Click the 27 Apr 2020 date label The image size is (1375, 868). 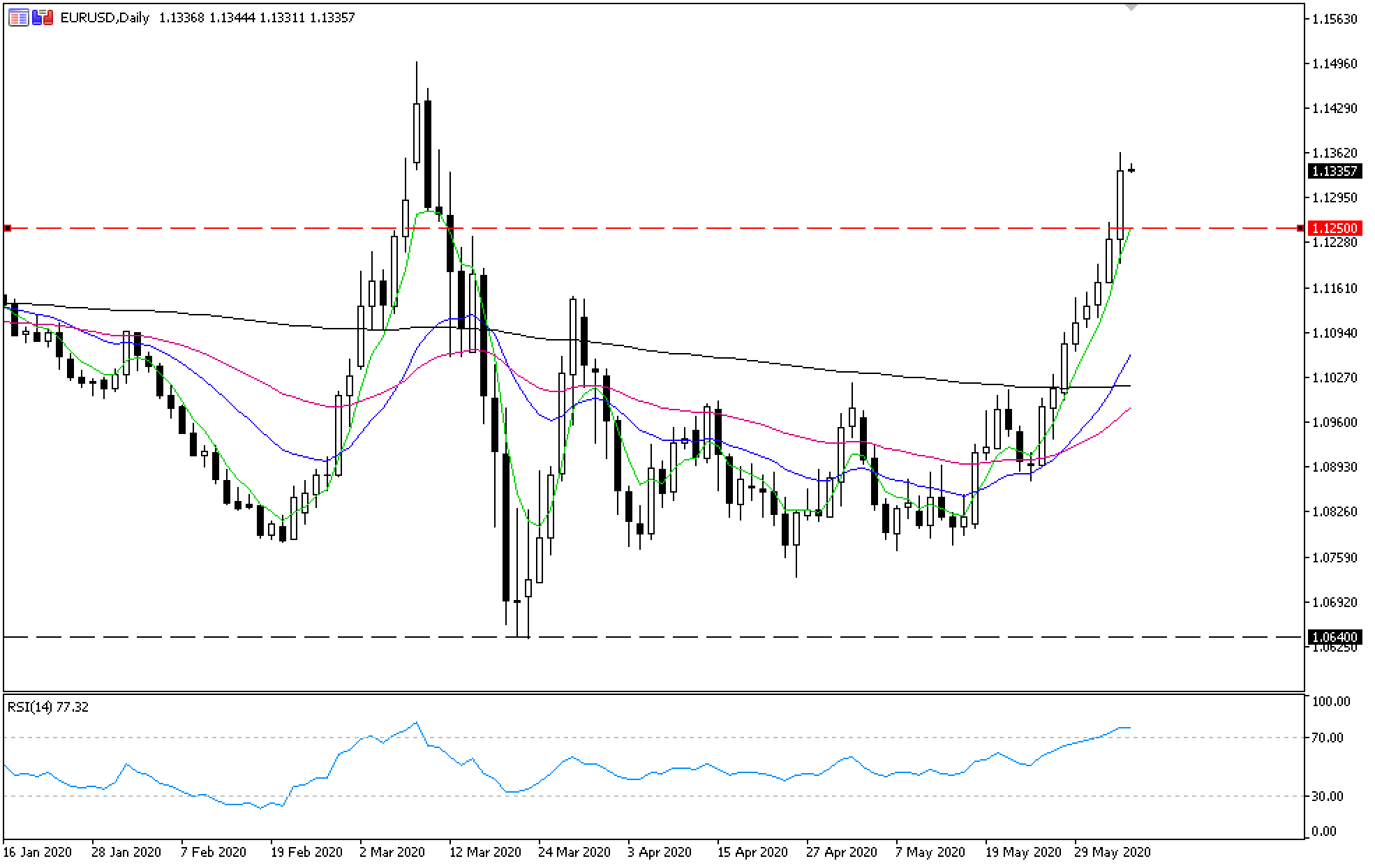point(842,852)
